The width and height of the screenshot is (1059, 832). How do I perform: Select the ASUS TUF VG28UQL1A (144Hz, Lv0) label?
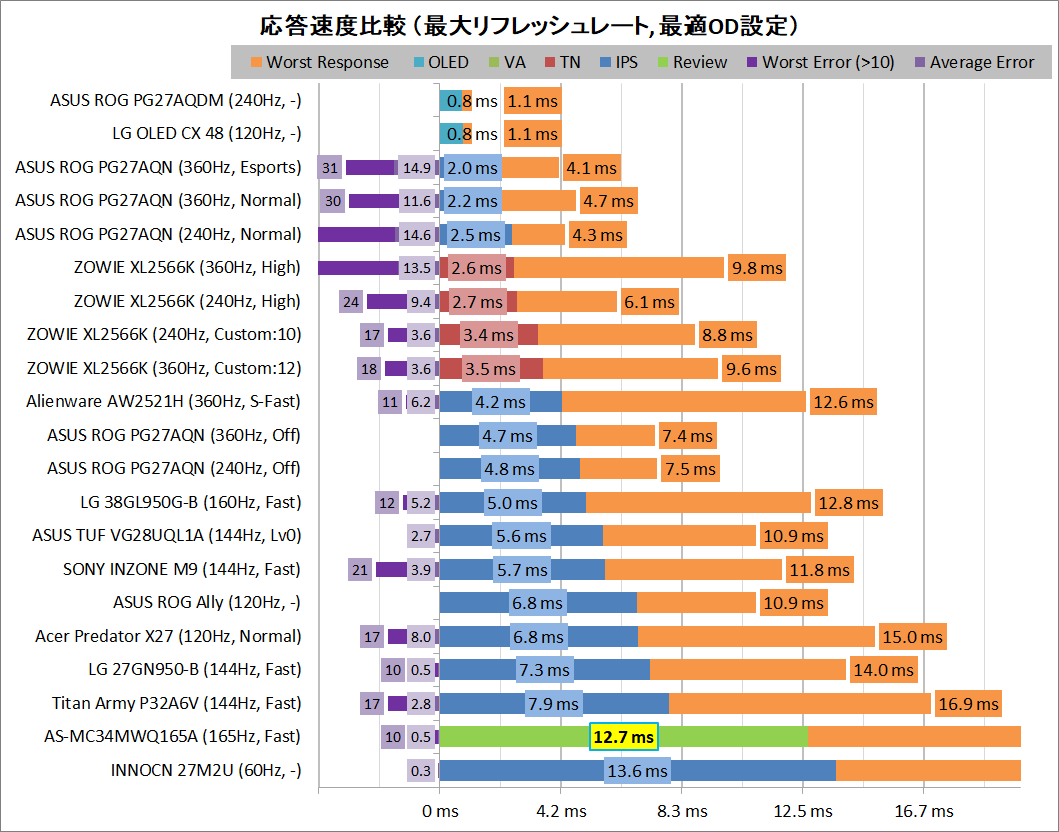click(x=167, y=536)
